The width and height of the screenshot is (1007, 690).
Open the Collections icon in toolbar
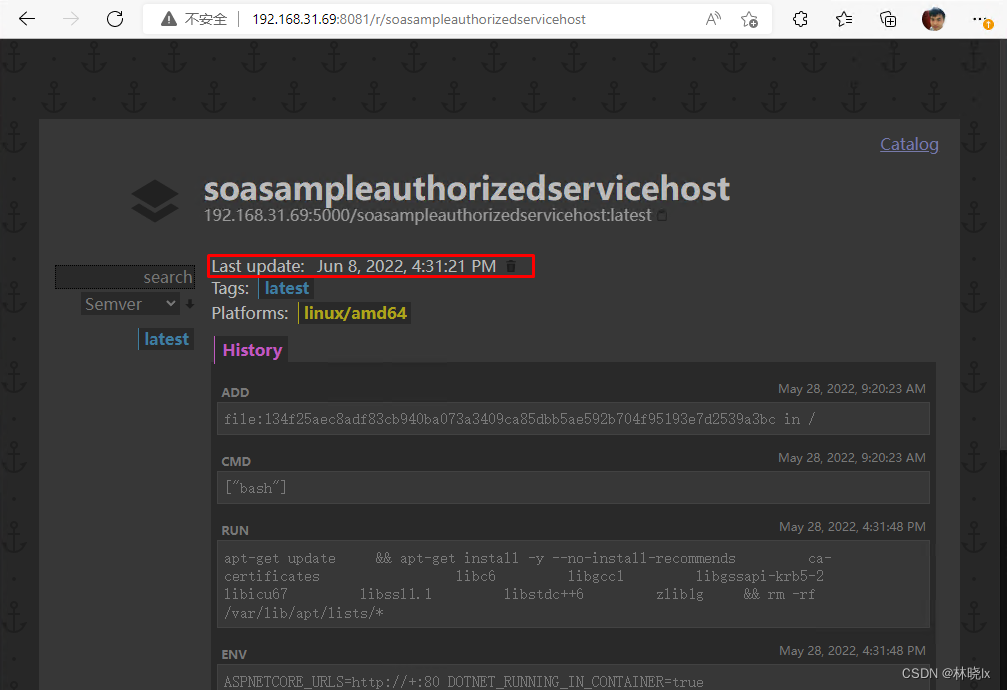(x=888, y=19)
